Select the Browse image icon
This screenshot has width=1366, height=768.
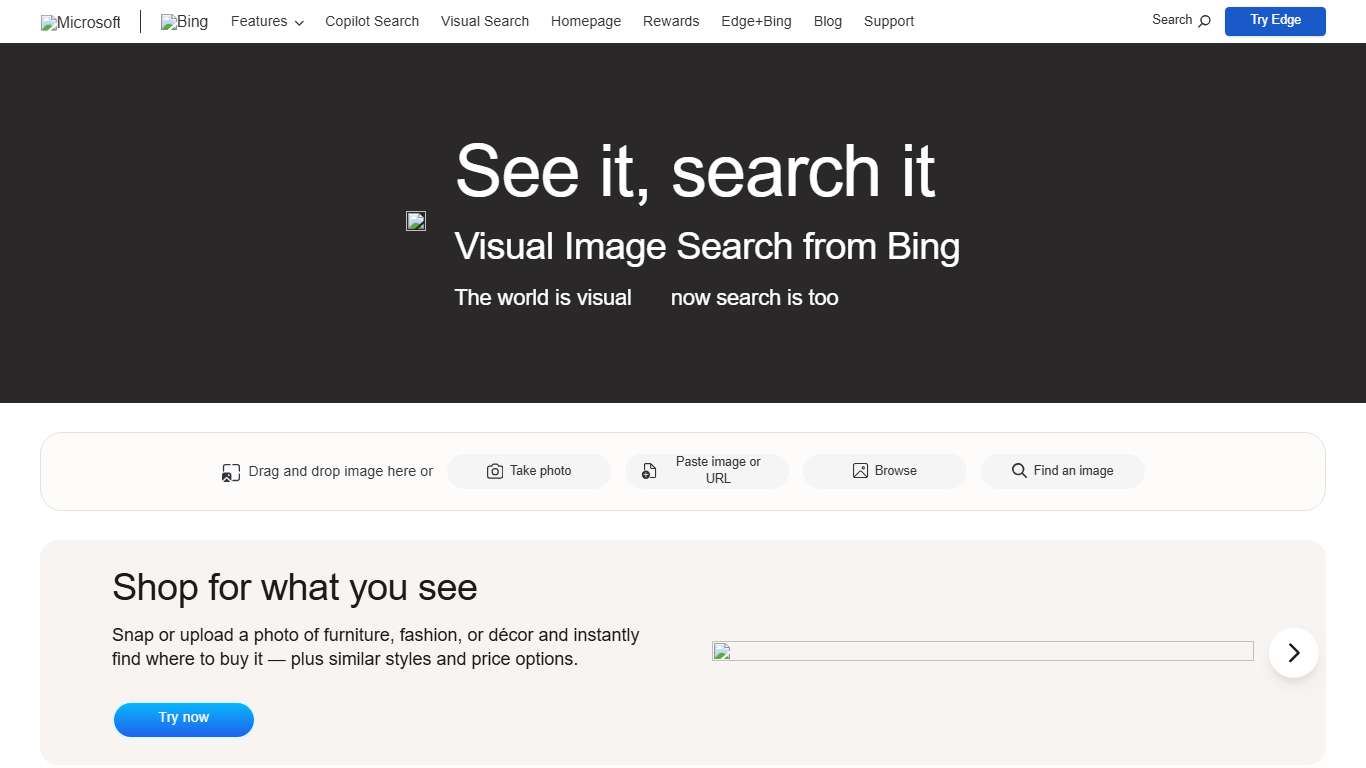click(860, 470)
